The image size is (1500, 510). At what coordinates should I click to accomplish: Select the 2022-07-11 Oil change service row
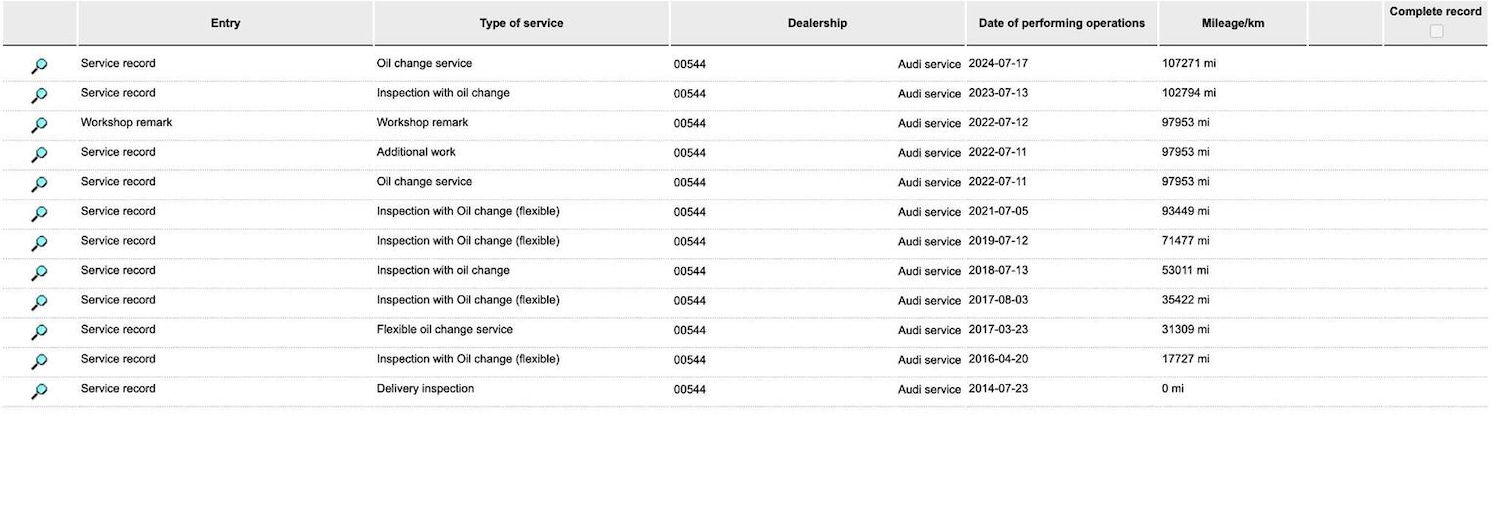tap(424, 182)
